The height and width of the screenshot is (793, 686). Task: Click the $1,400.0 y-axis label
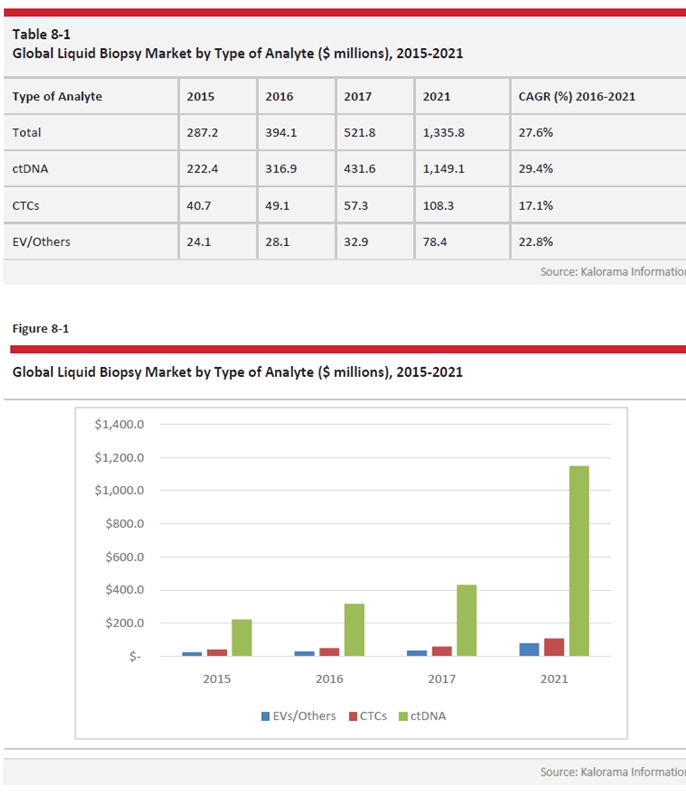click(x=119, y=424)
